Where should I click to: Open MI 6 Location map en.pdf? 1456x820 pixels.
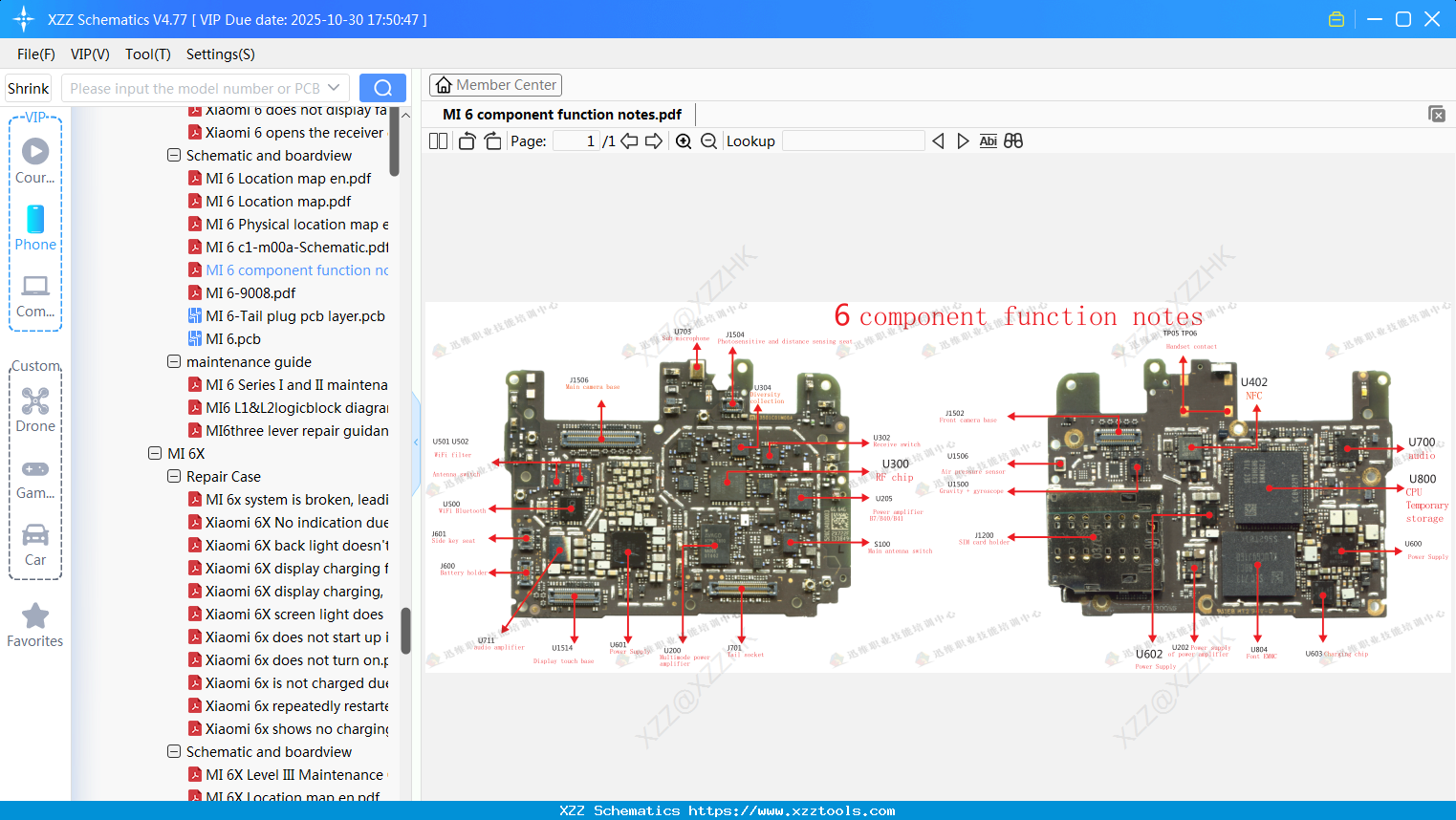289,179
